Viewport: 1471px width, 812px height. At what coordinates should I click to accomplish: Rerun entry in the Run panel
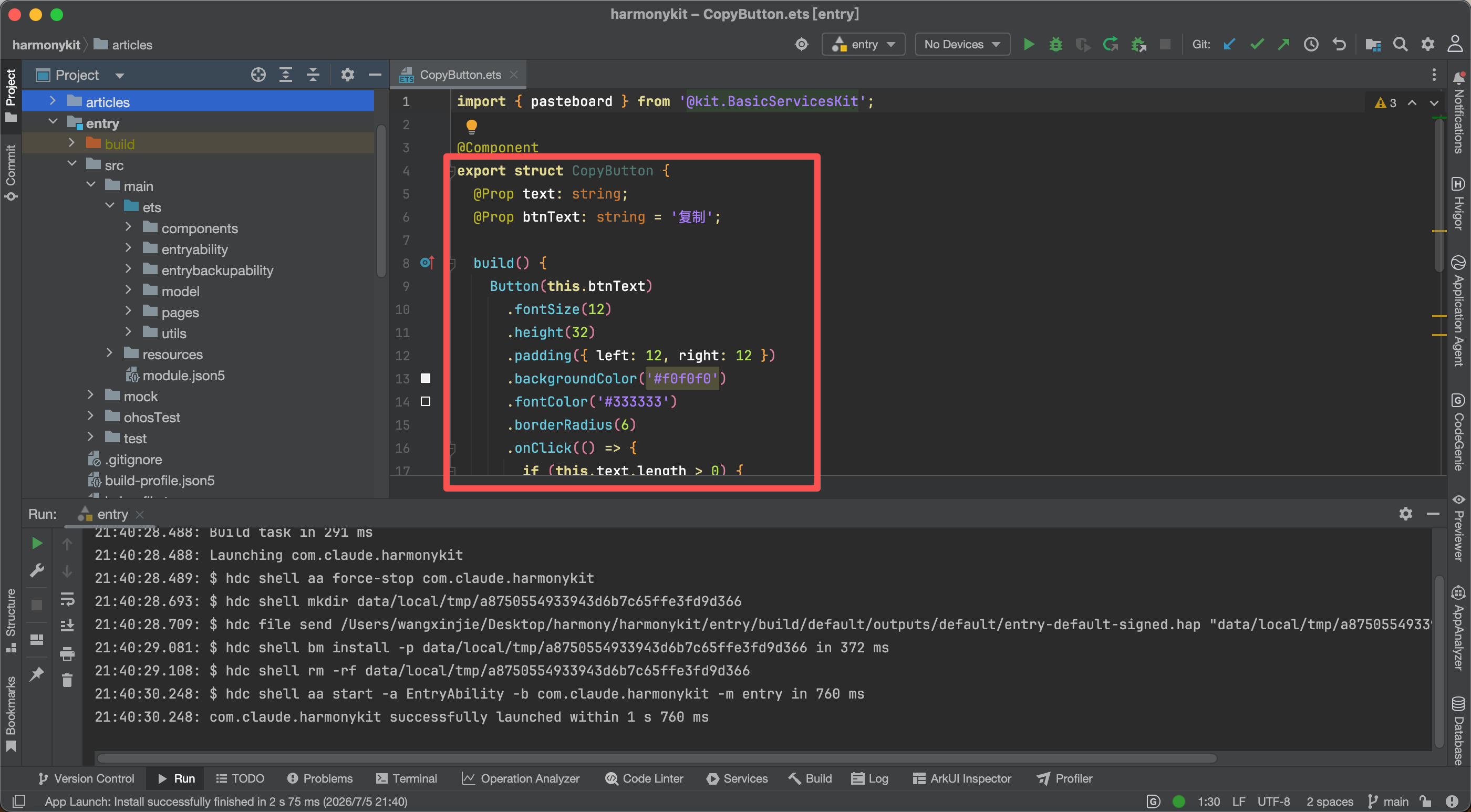(37, 543)
